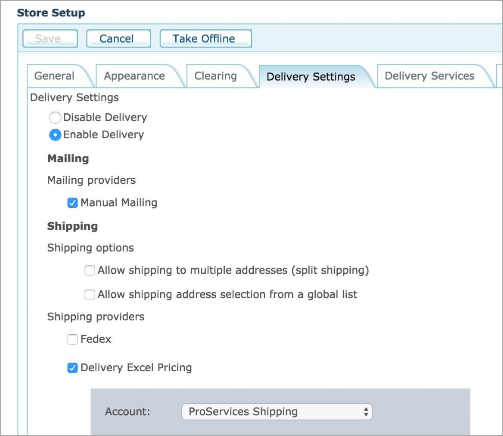Viewport: 503px width, 436px height.
Task: Click the Manual Mailing label text
Action: [x=119, y=203]
